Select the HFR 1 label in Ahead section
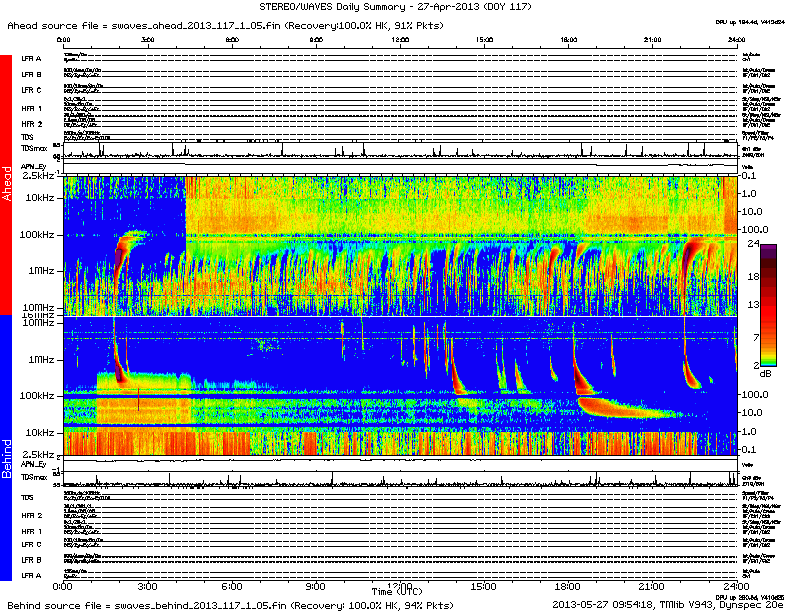 tap(31, 108)
